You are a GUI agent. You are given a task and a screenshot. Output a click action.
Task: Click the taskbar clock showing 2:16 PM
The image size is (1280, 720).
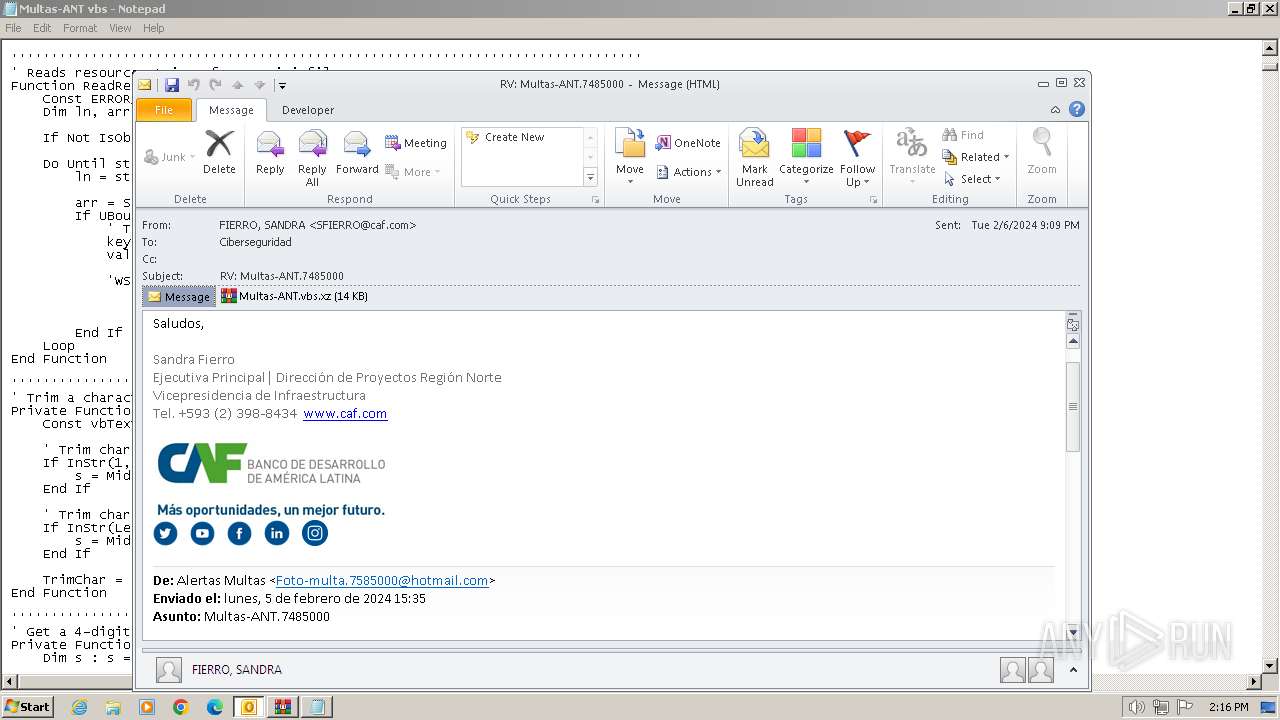coord(1228,707)
